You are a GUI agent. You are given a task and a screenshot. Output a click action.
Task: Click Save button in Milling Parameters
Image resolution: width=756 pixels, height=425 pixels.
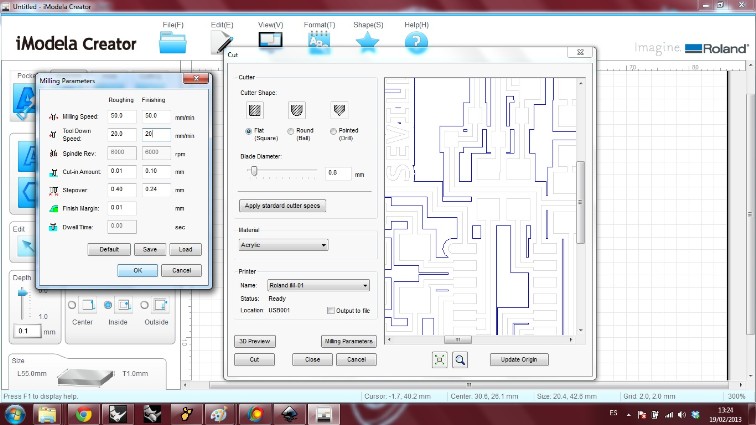[150, 249]
